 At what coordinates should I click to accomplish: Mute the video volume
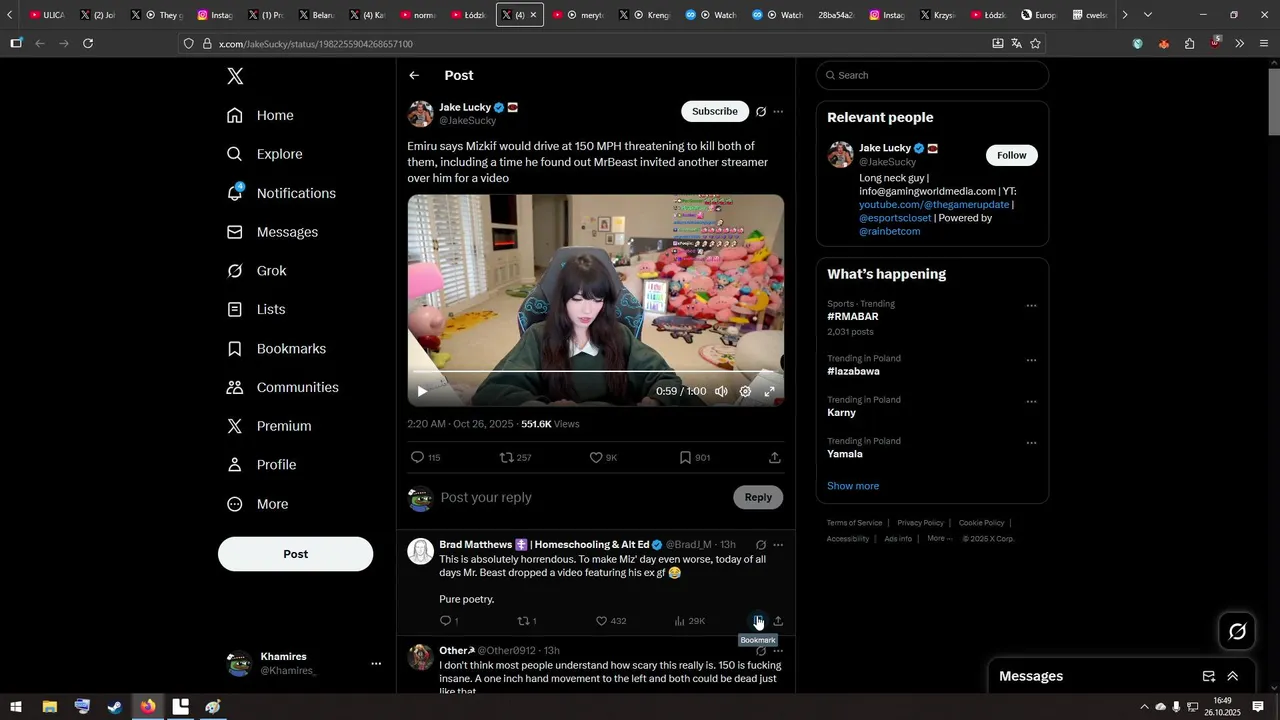pos(721,391)
